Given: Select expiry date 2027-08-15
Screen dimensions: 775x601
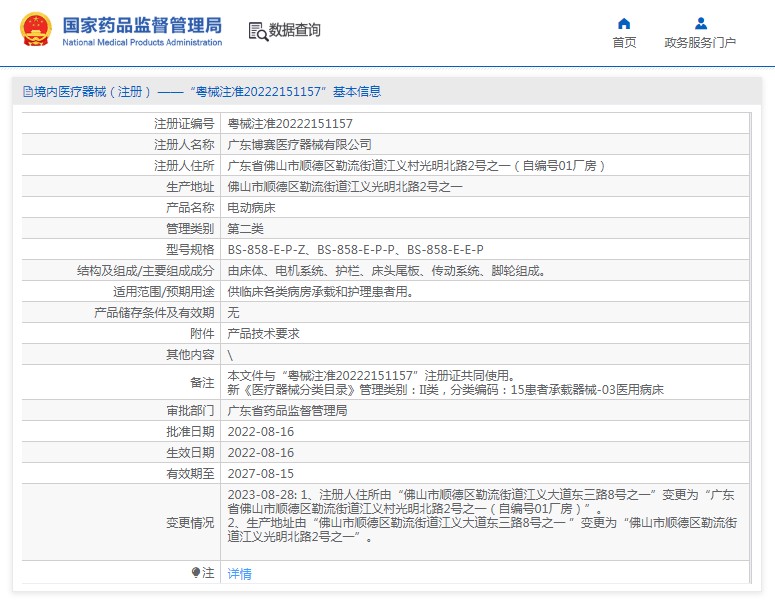Looking at the screenshot, I should [260, 473].
